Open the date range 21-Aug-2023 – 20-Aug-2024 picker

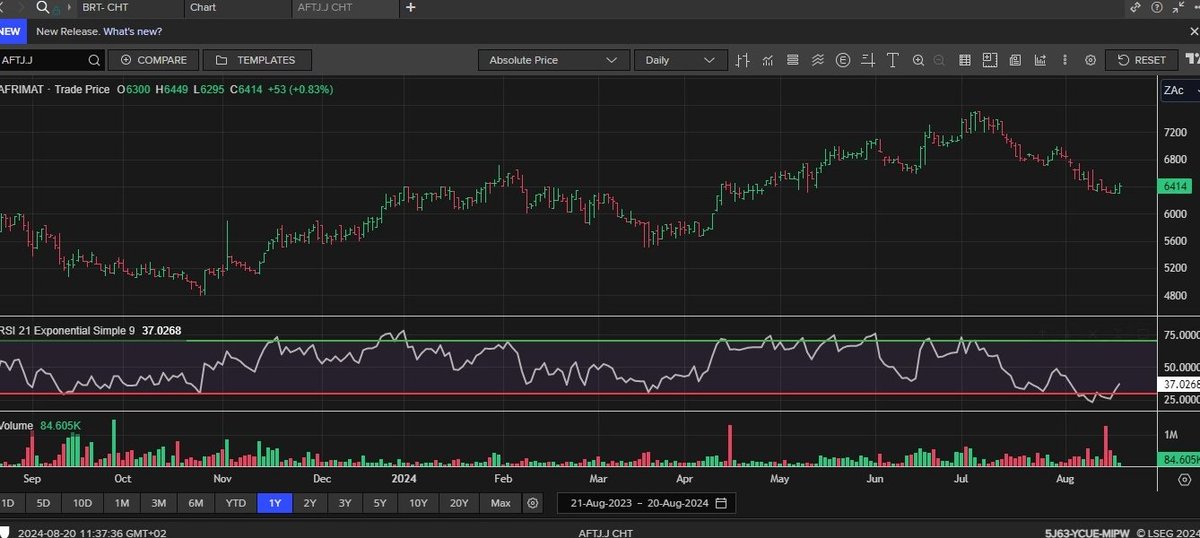[648, 502]
